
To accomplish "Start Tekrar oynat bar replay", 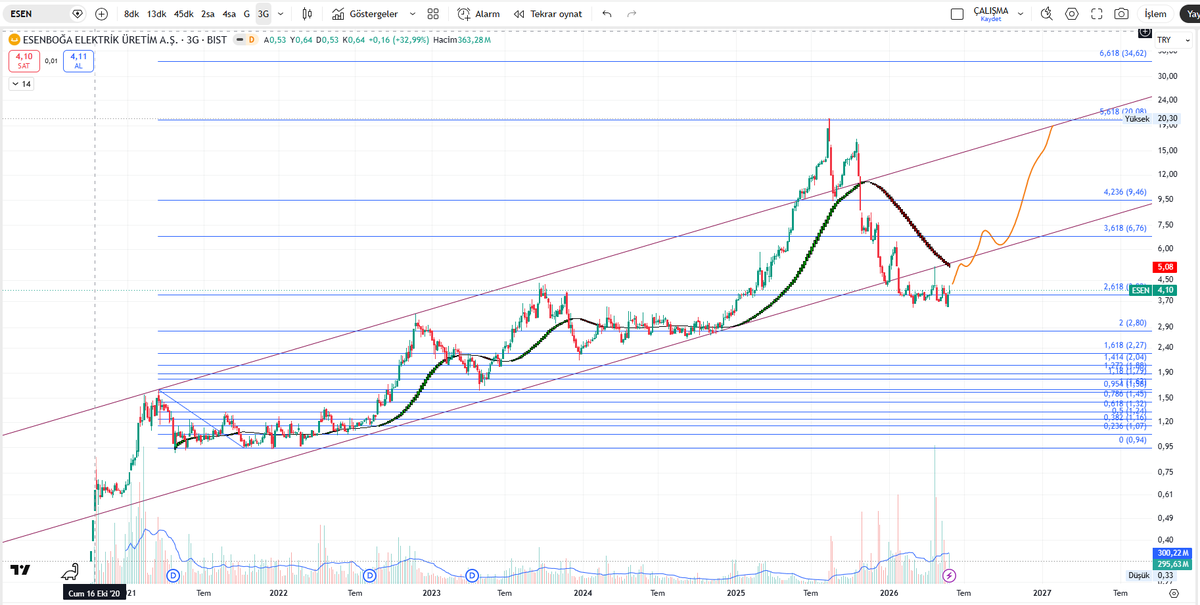I will coord(548,14).
